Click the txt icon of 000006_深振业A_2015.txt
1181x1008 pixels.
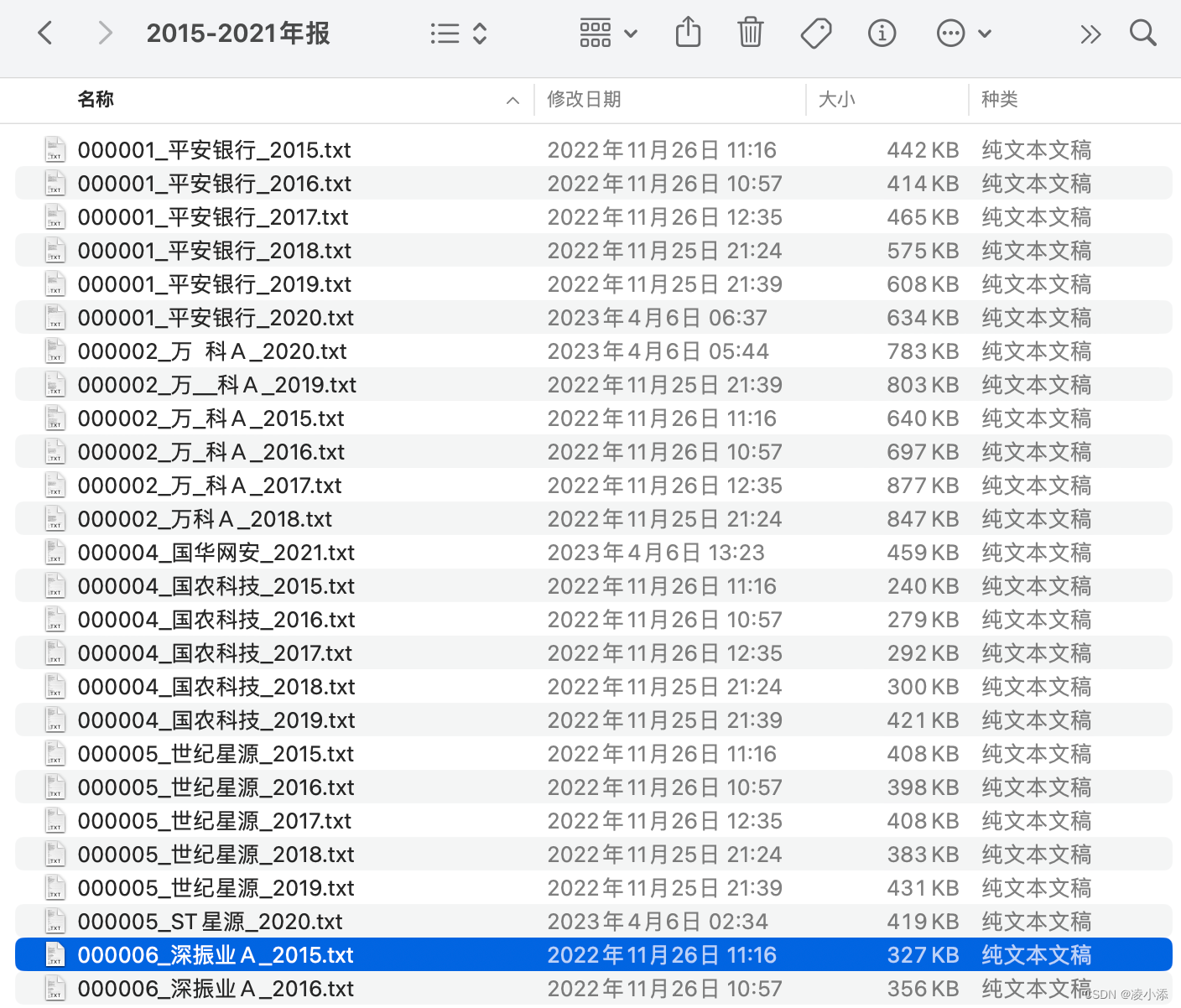(x=55, y=954)
